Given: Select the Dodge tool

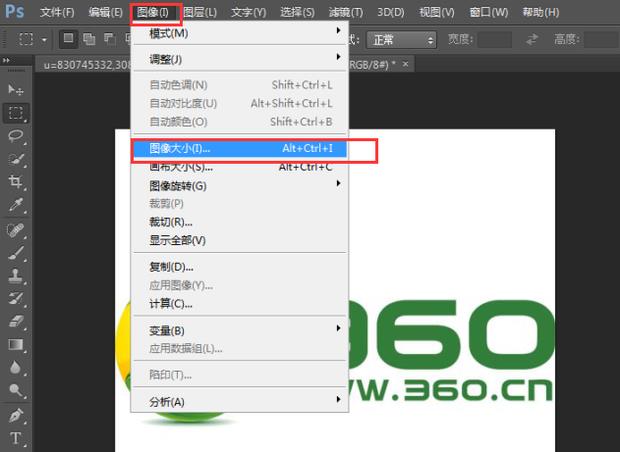Looking at the screenshot, I should pyautogui.click(x=16, y=390).
